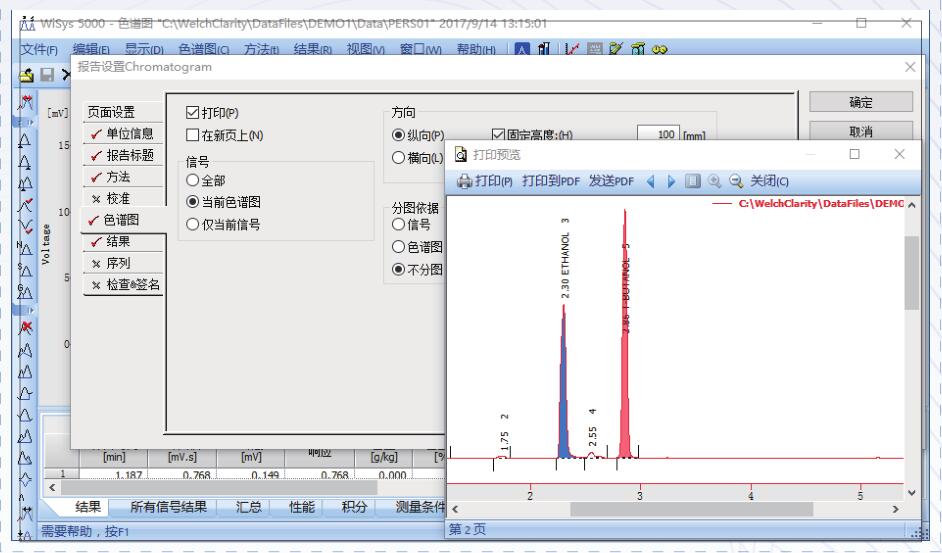
Task: Select 色谱图 radio under 分图依据
Action: click(x=398, y=246)
